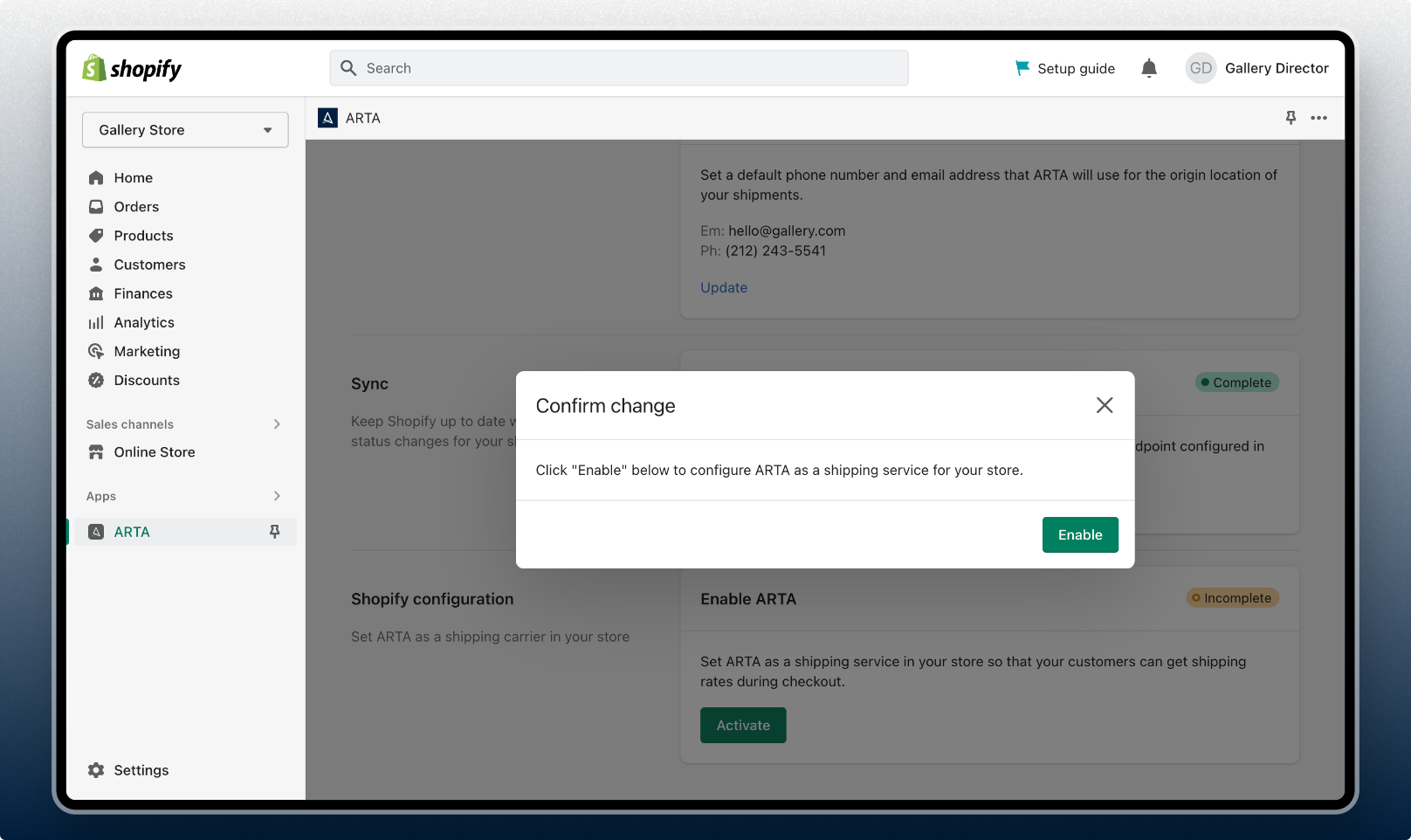Click inside the search field
This screenshot has width=1411, height=840.
[619, 67]
